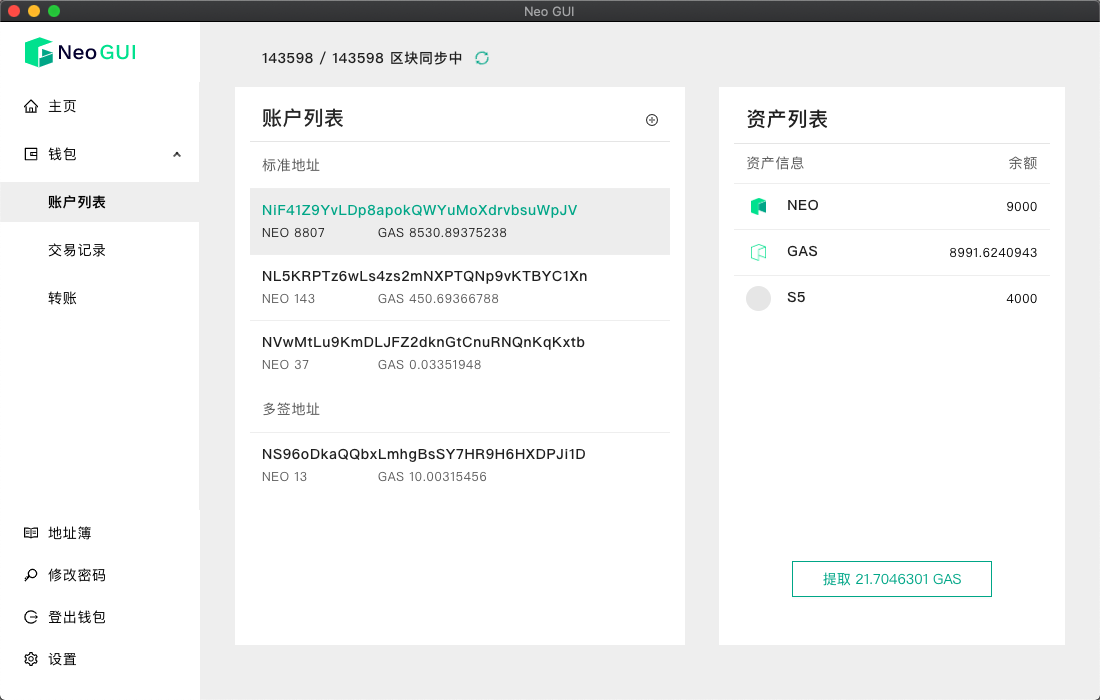Screen dimensions: 1100x700
Task: Click the 余额 column header
Action: 1023,163
